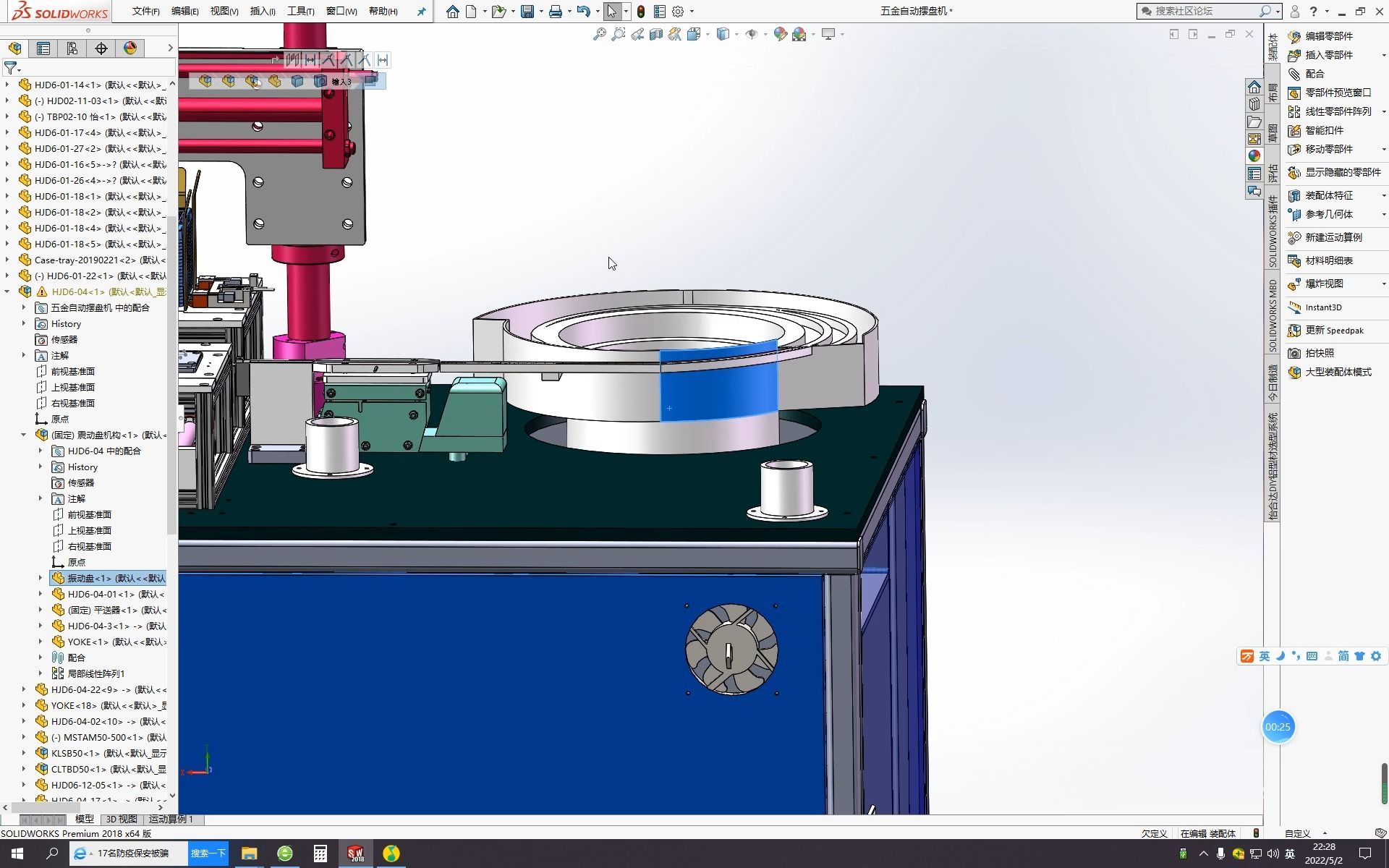The height and width of the screenshot is (868, 1389).
Task: Open the ConfigurationManager tab icon
Action: [x=72, y=48]
